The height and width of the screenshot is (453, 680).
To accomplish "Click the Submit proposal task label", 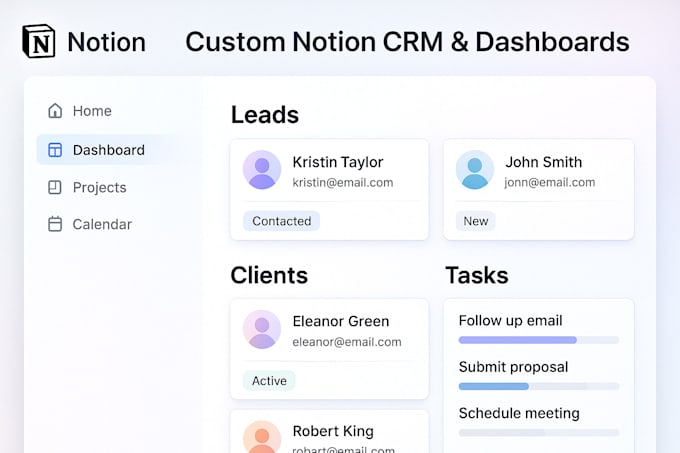I will click(x=513, y=367).
